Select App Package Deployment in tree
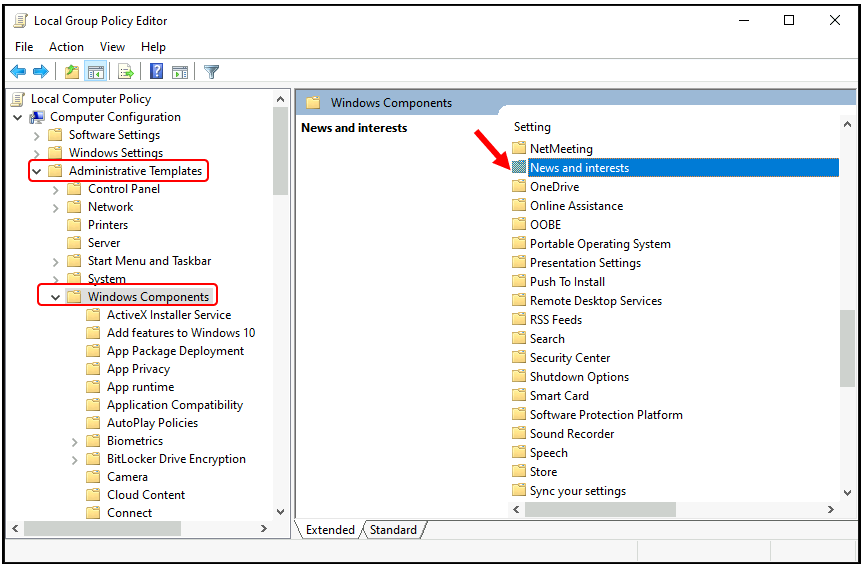The image size is (865, 567). (x=175, y=351)
